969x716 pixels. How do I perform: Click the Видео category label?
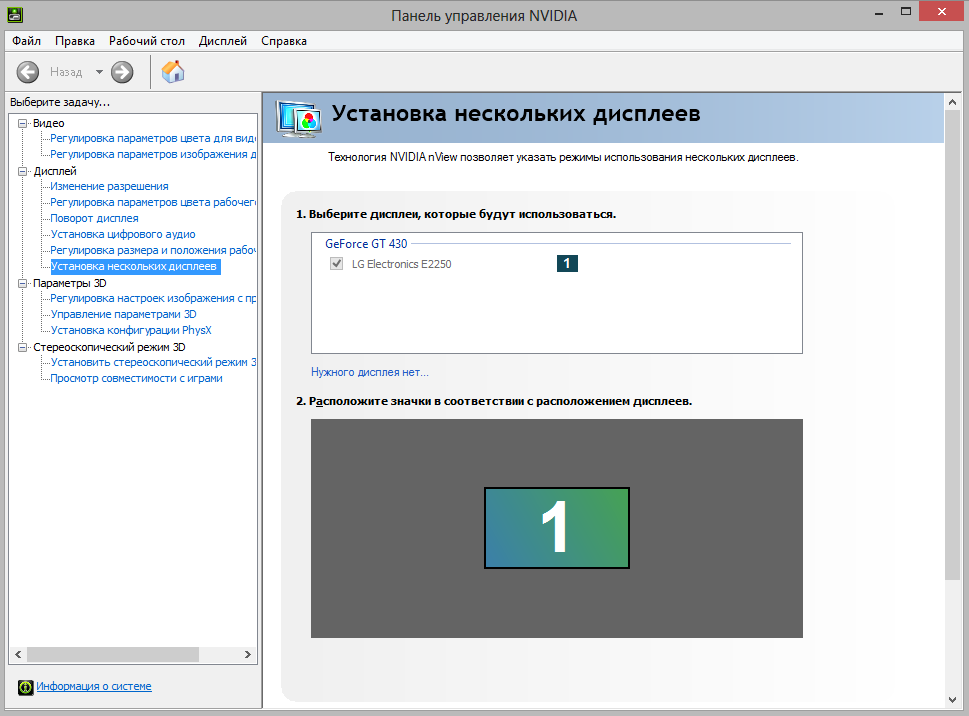coord(49,123)
